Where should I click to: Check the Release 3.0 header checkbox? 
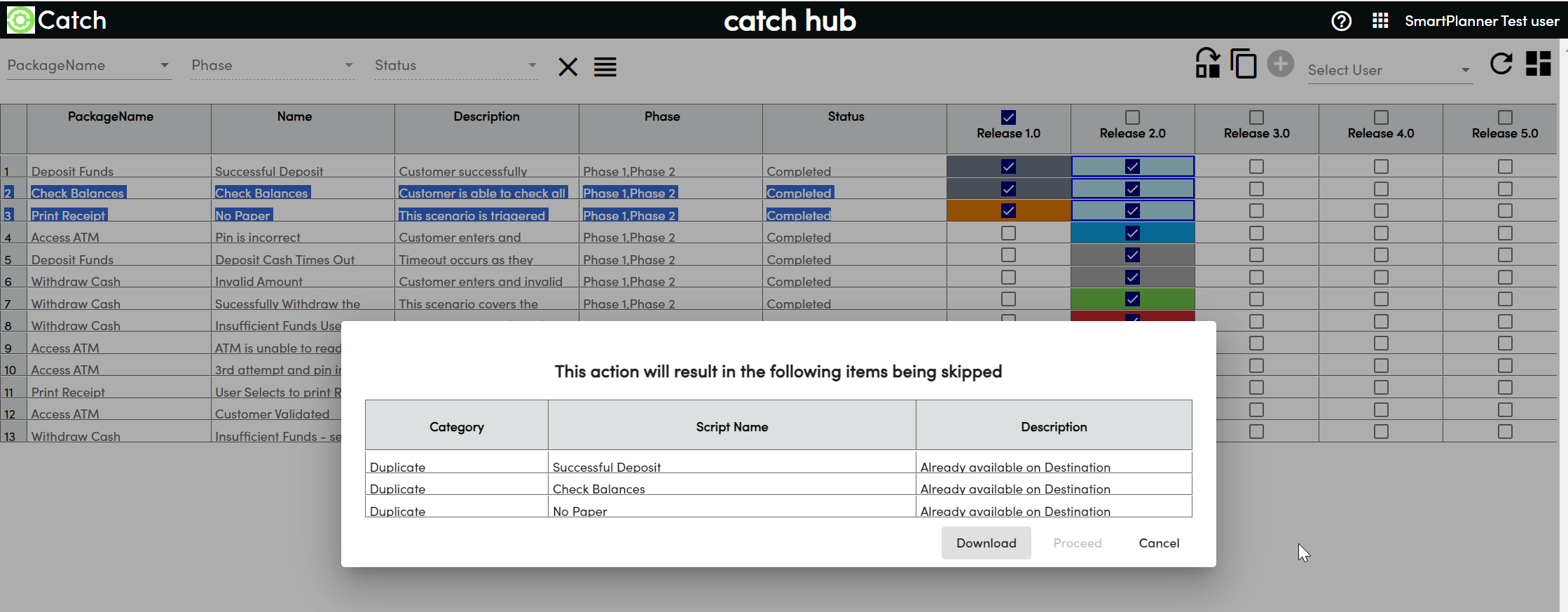(x=1256, y=117)
